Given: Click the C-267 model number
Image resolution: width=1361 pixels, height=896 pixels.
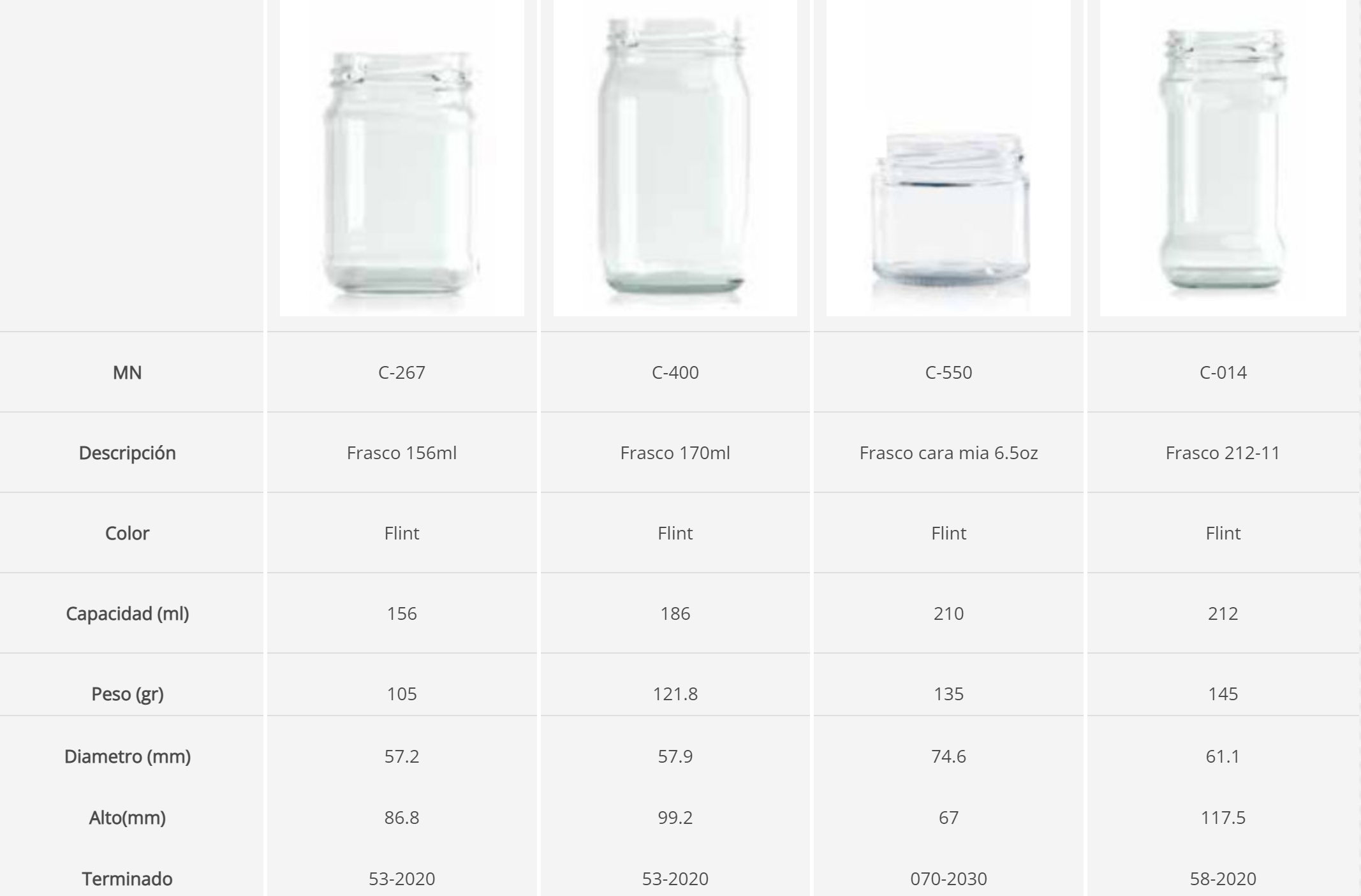Looking at the screenshot, I should 402,372.
